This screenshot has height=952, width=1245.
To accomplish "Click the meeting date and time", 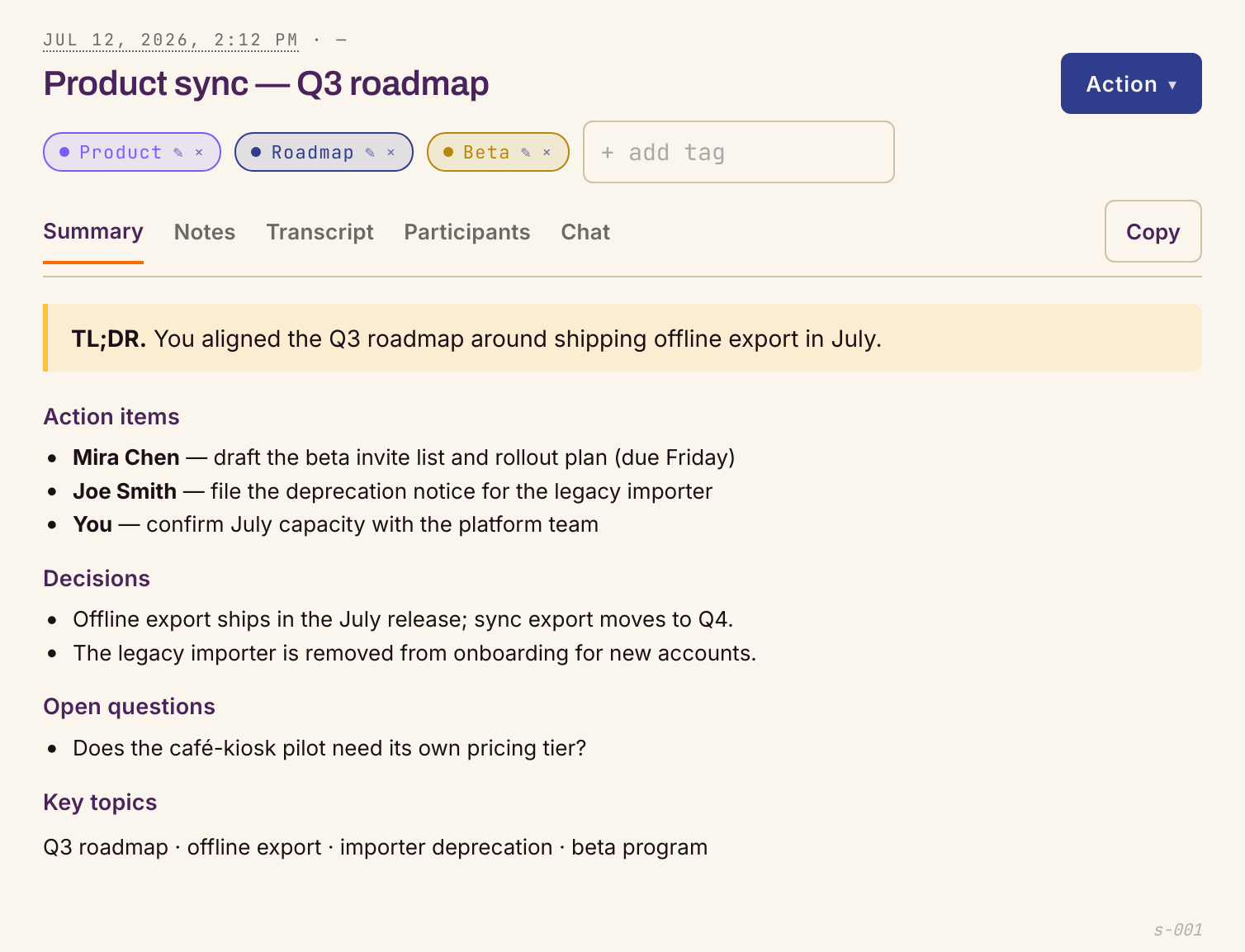I will point(171,40).
